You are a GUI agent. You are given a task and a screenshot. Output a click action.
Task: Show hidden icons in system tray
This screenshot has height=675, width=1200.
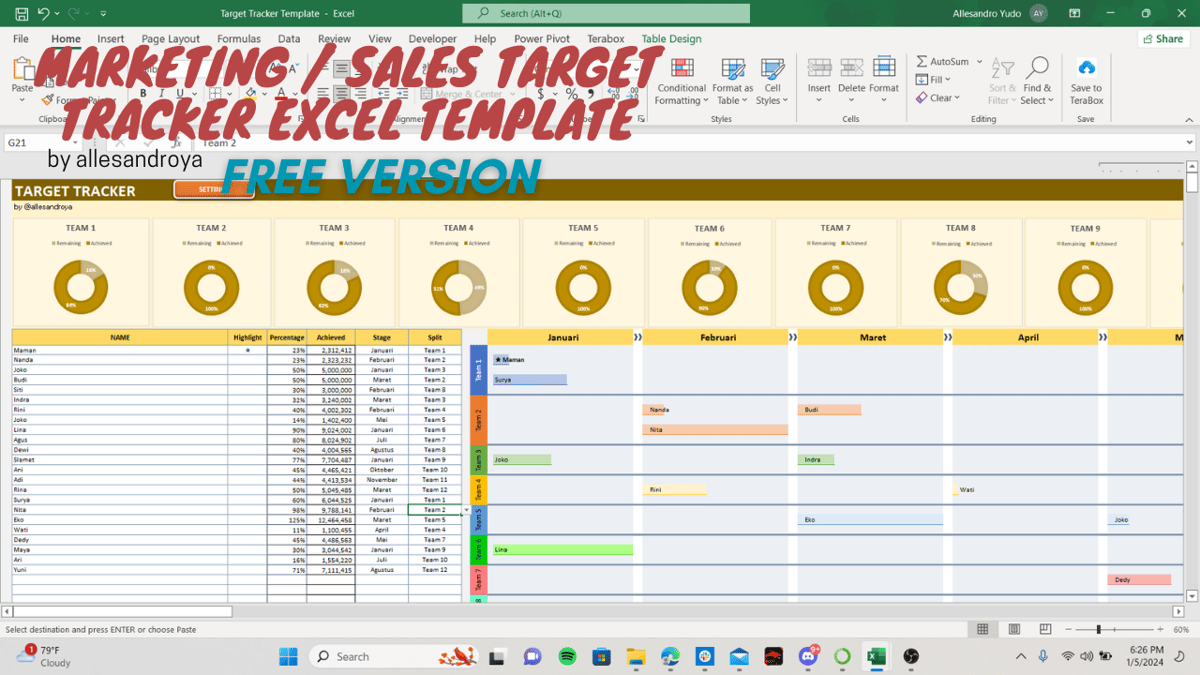1020,656
